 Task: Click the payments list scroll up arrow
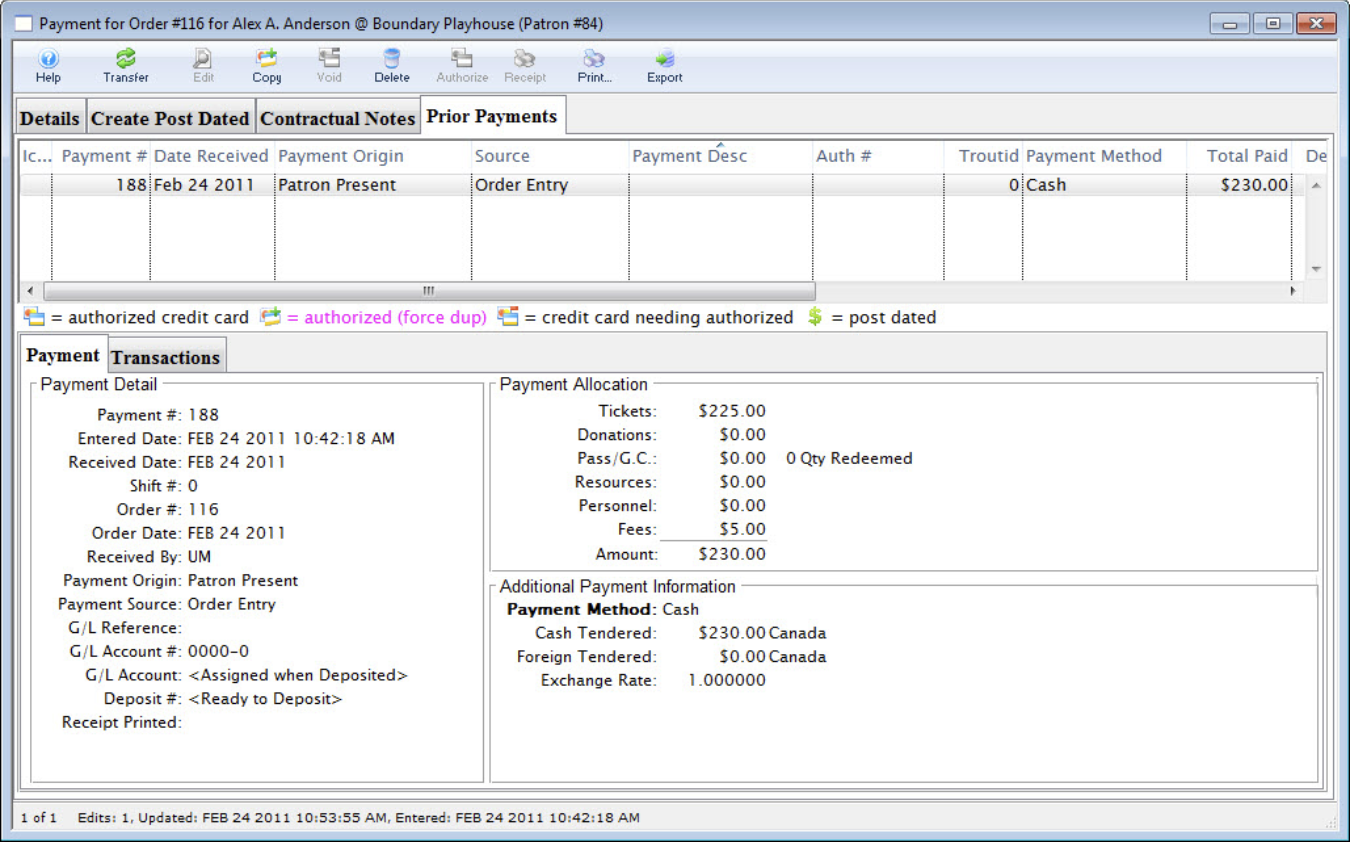tap(1316, 185)
